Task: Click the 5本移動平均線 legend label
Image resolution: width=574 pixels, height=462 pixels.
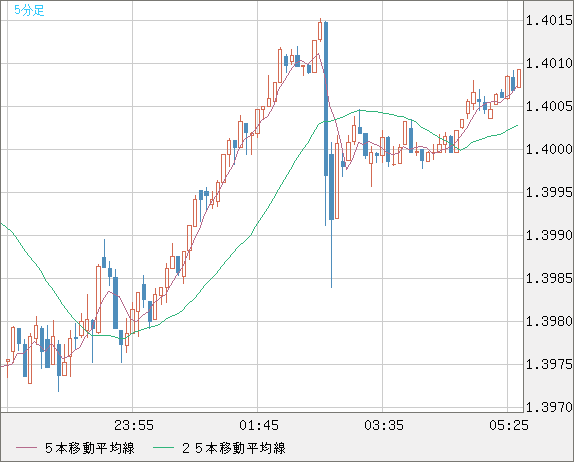Action: coord(90,448)
